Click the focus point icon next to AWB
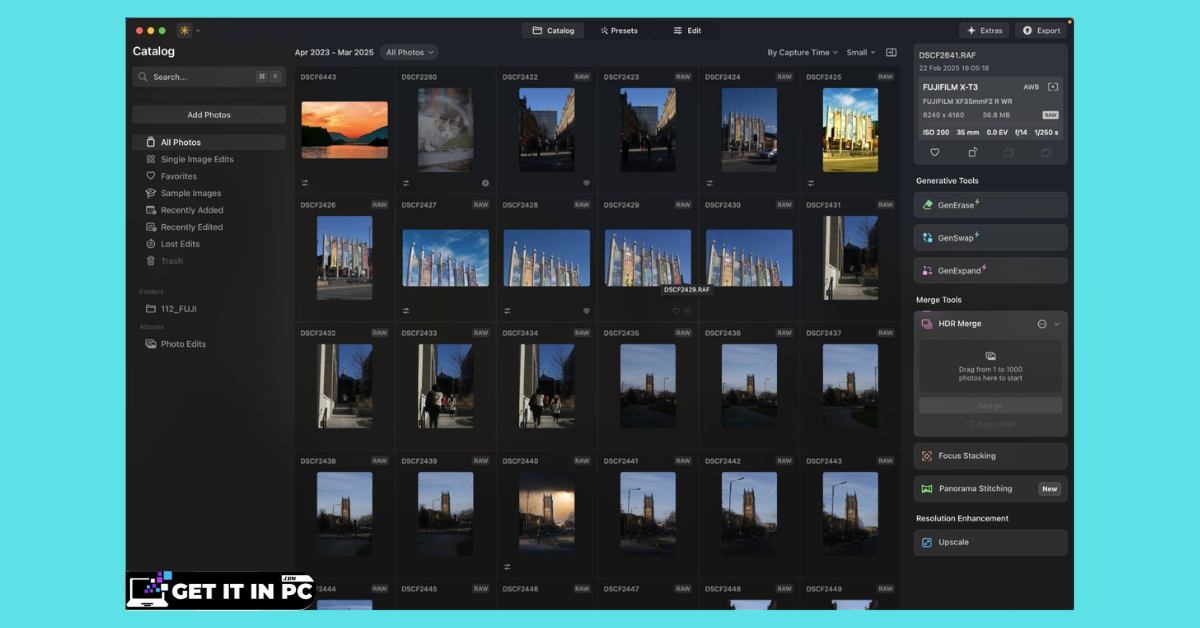The image size is (1200, 628). pyautogui.click(x=1053, y=87)
